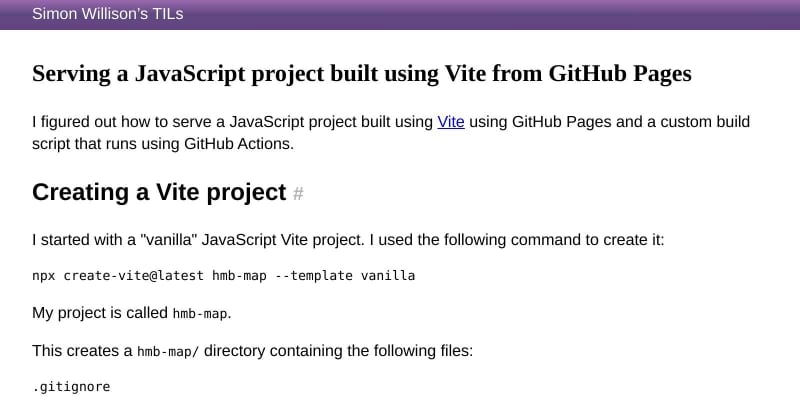Click the 'hmb-map/' directory code text

click(169, 352)
